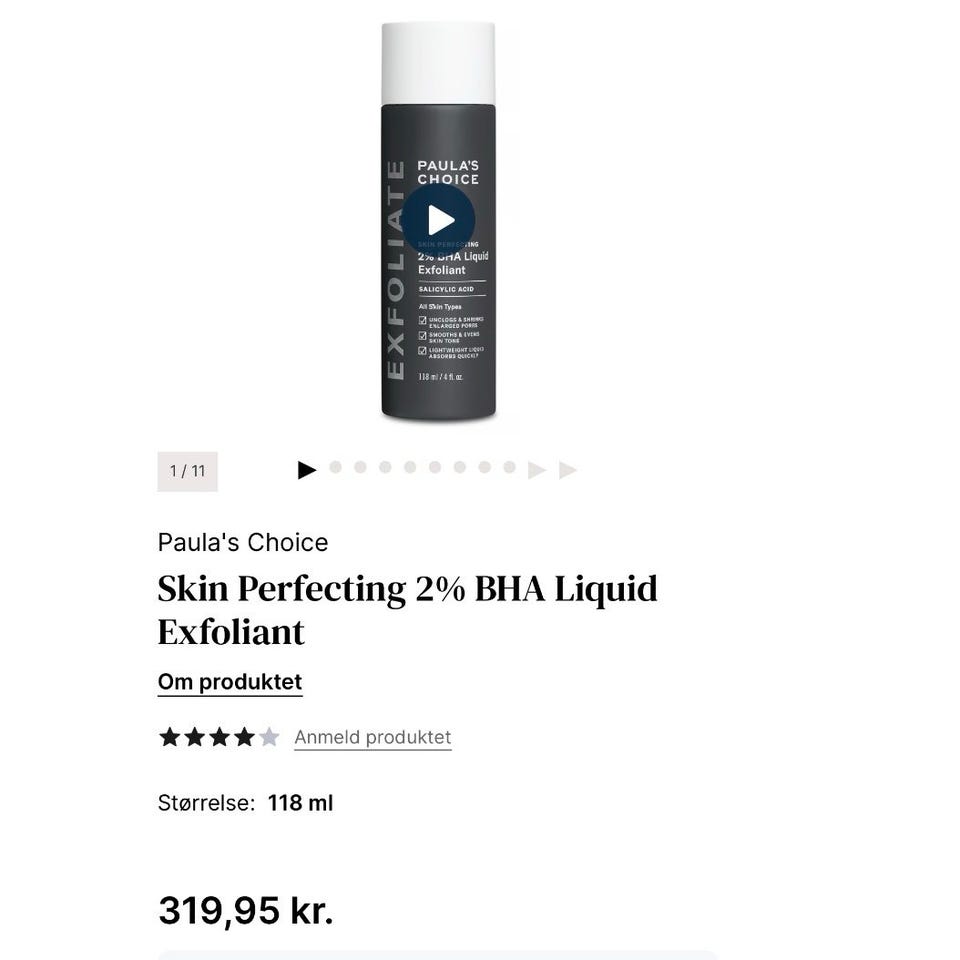
Task: Click the gray fifth rating star
Action: coord(269,737)
